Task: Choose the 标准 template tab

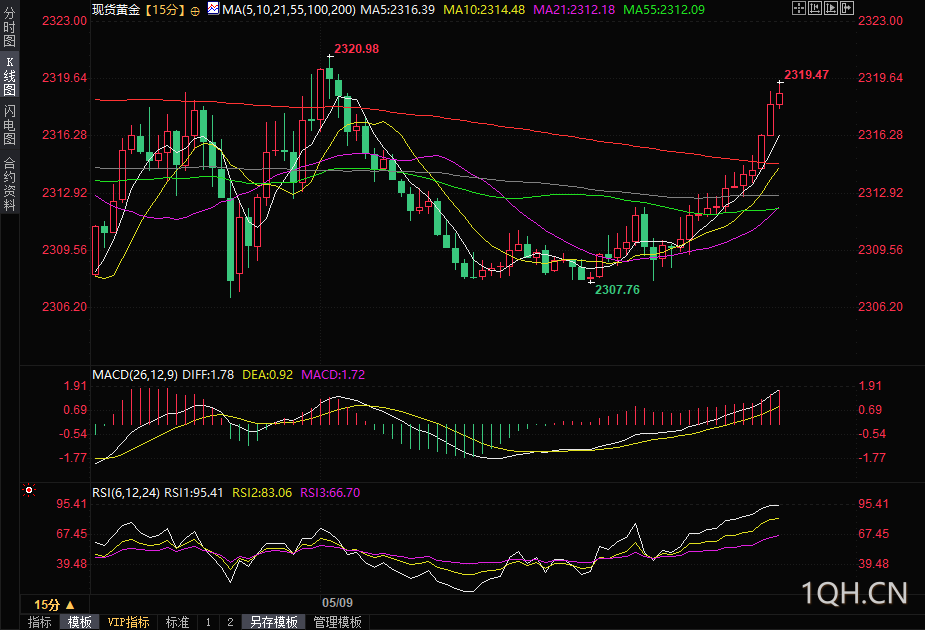Action: pos(177,622)
